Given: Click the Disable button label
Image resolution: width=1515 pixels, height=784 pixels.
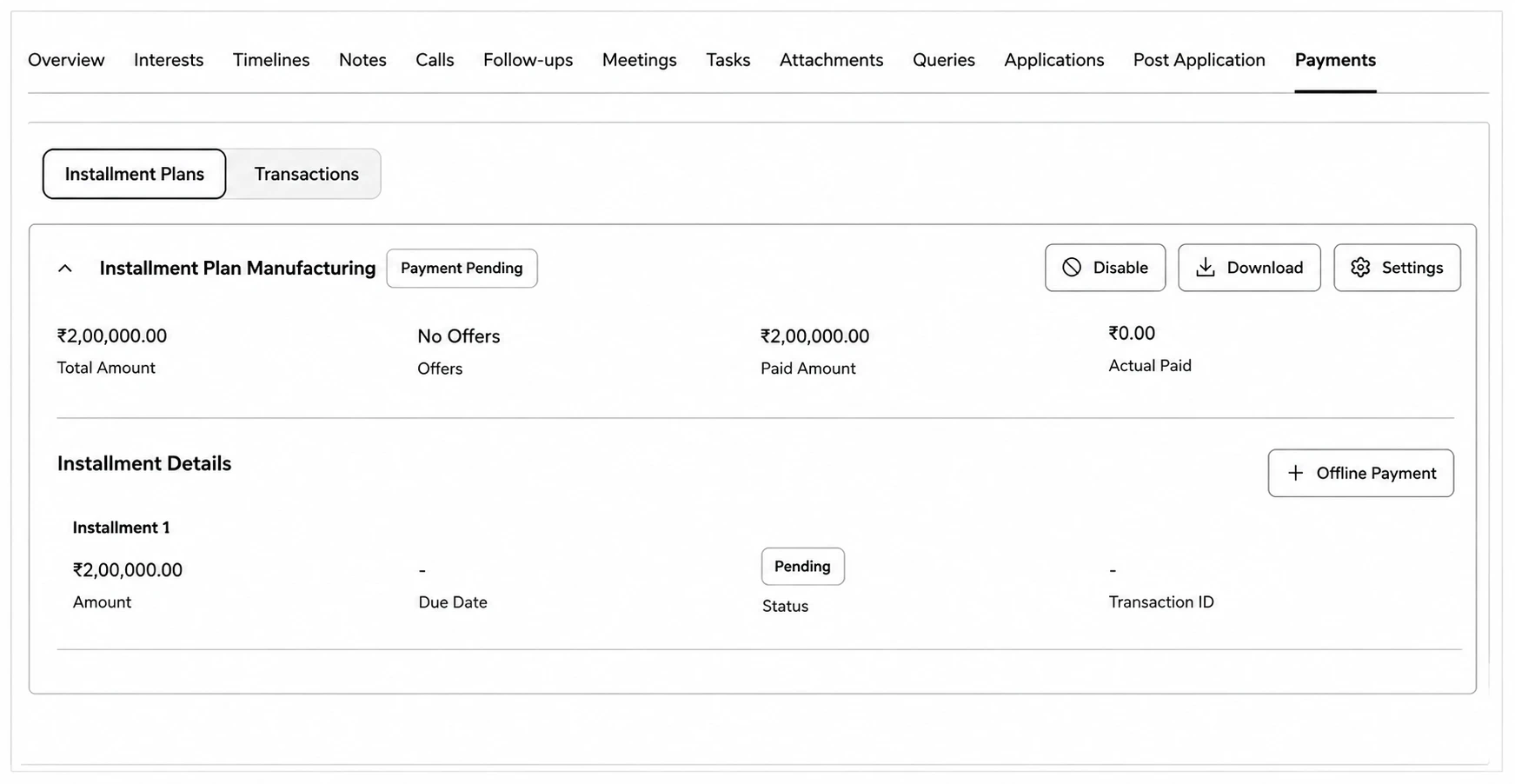Looking at the screenshot, I should click(x=1120, y=268).
